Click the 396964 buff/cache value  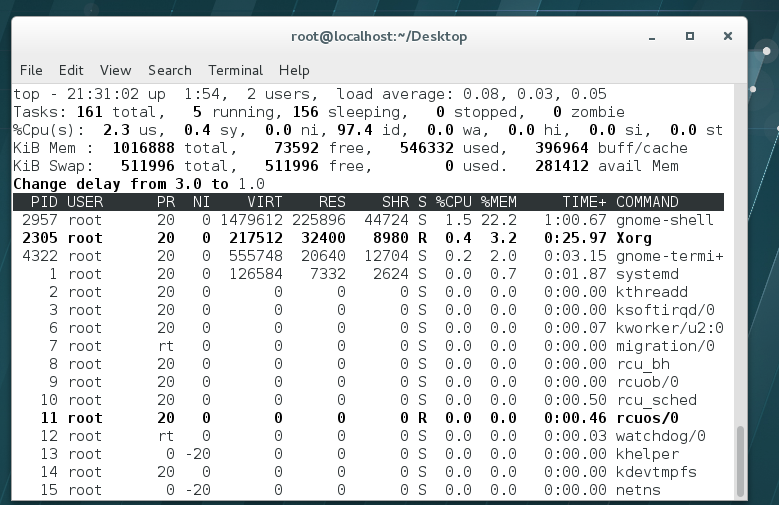pyautogui.click(x=562, y=148)
